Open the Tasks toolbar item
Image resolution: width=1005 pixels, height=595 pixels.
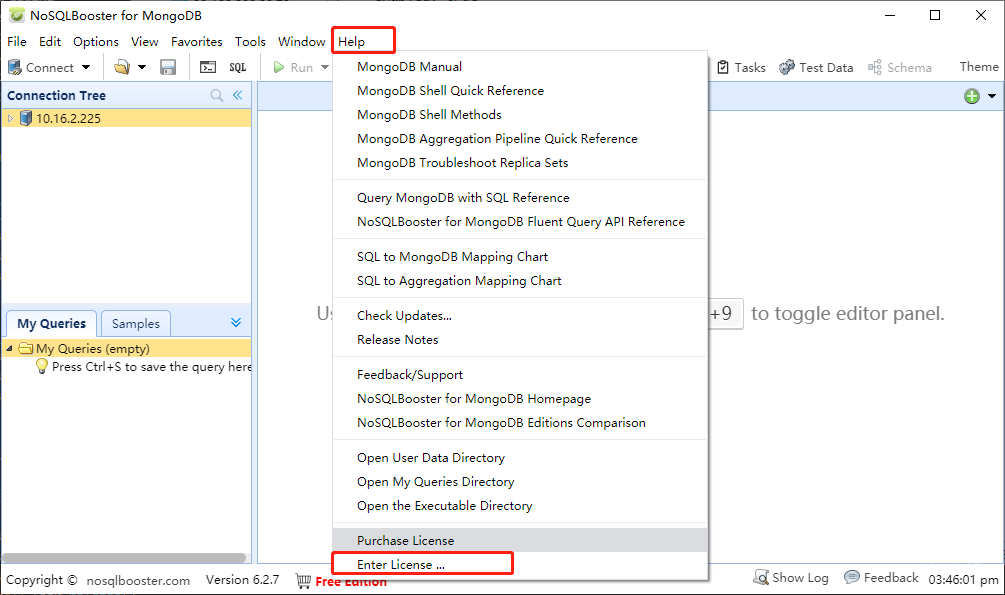click(742, 67)
